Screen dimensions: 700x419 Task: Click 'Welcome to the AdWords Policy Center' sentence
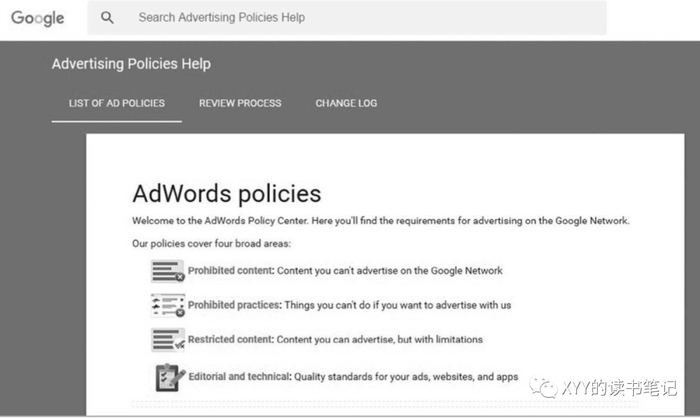pos(381,221)
